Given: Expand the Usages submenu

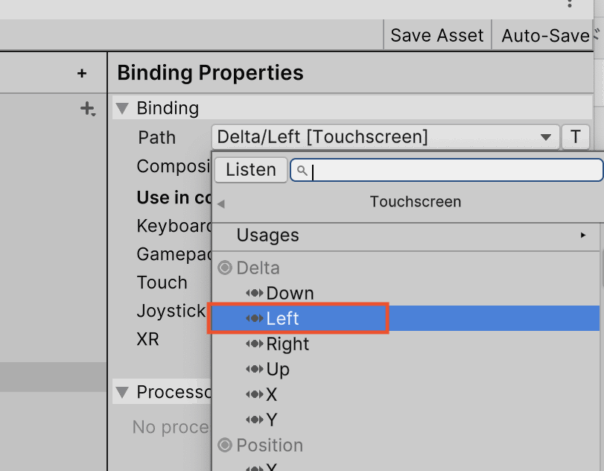Looking at the screenshot, I should pyautogui.click(x=406, y=235).
